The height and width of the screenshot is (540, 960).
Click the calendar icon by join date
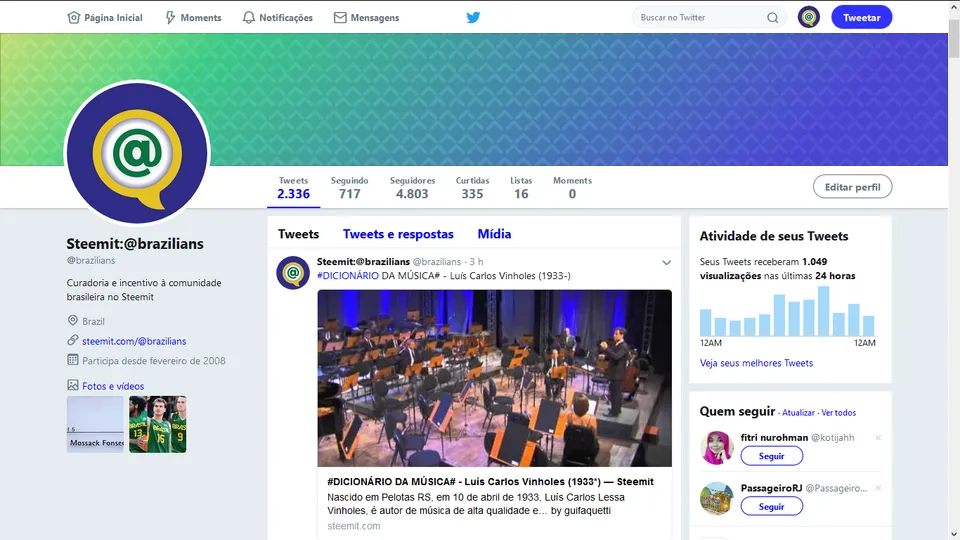pyautogui.click(x=72, y=360)
